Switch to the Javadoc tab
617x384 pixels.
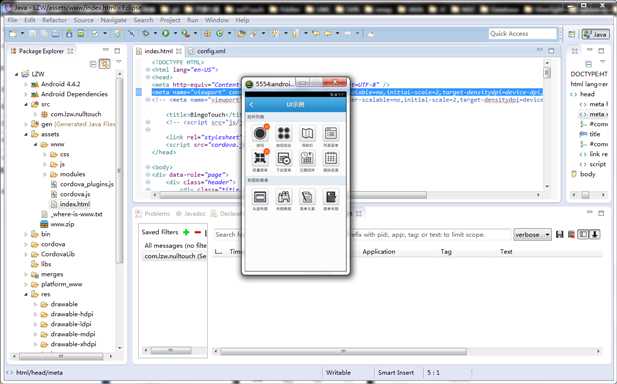click(x=190, y=214)
